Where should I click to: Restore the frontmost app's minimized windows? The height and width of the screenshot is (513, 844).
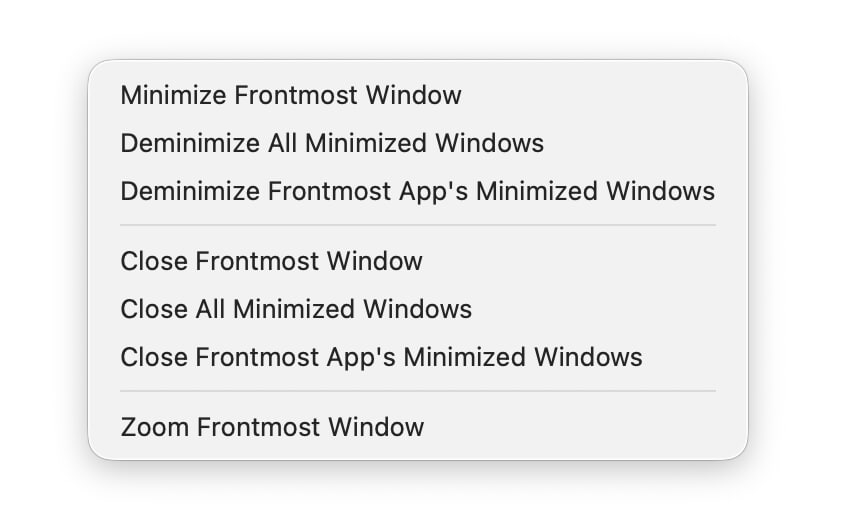(x=417, y=191)
